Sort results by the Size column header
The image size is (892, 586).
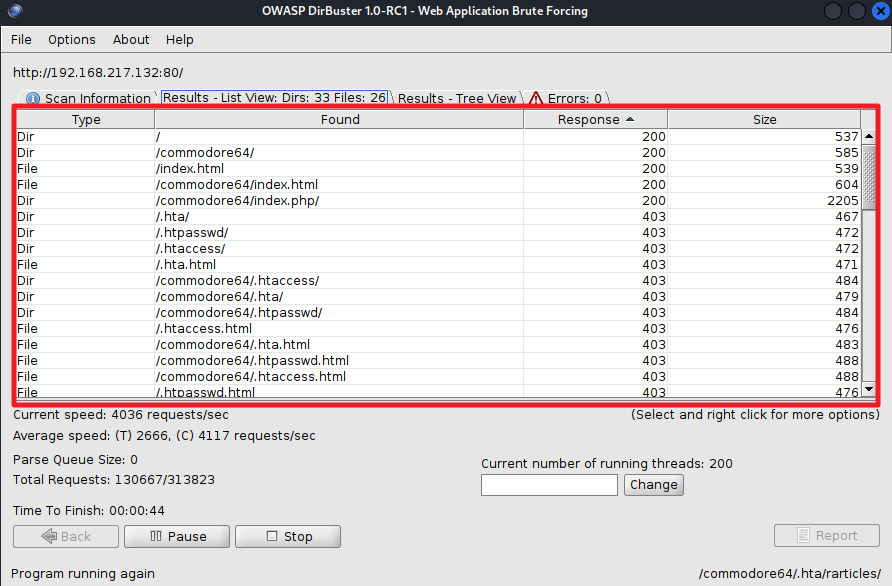point(764,119)
